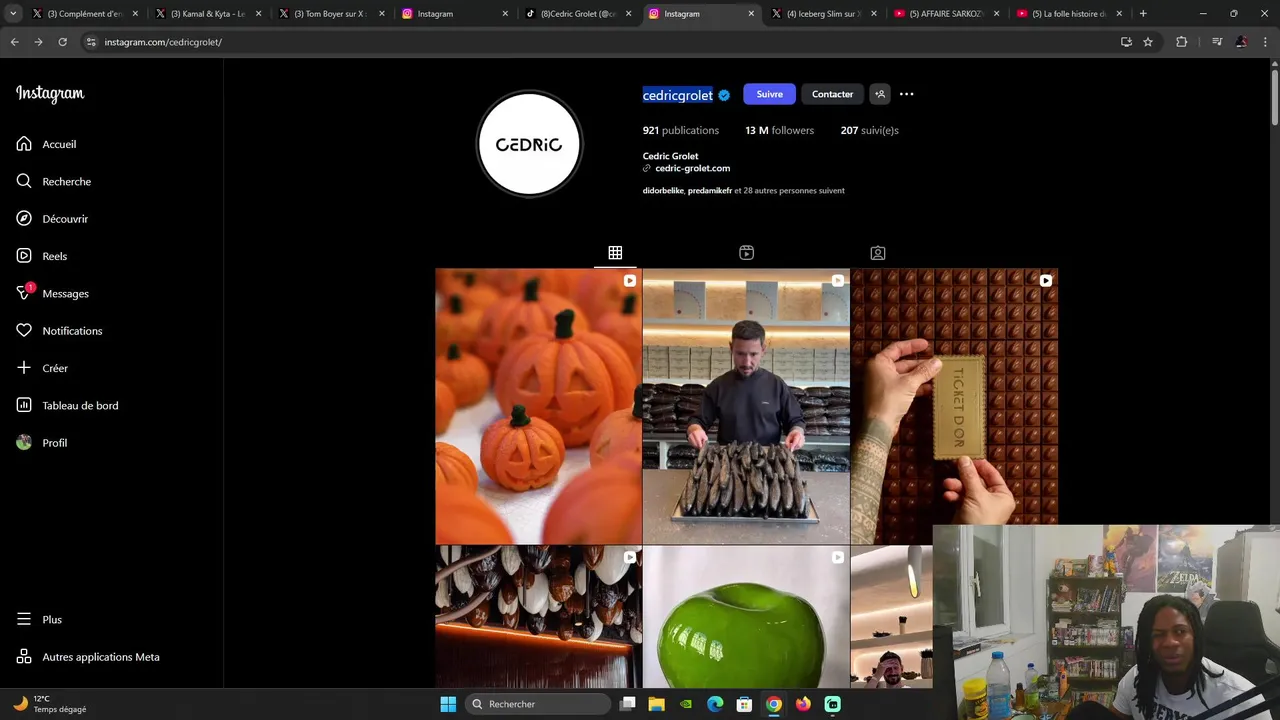Open the Chrome tab search dropdown
The image size is (1280, 720).
[x=13, y=14]
